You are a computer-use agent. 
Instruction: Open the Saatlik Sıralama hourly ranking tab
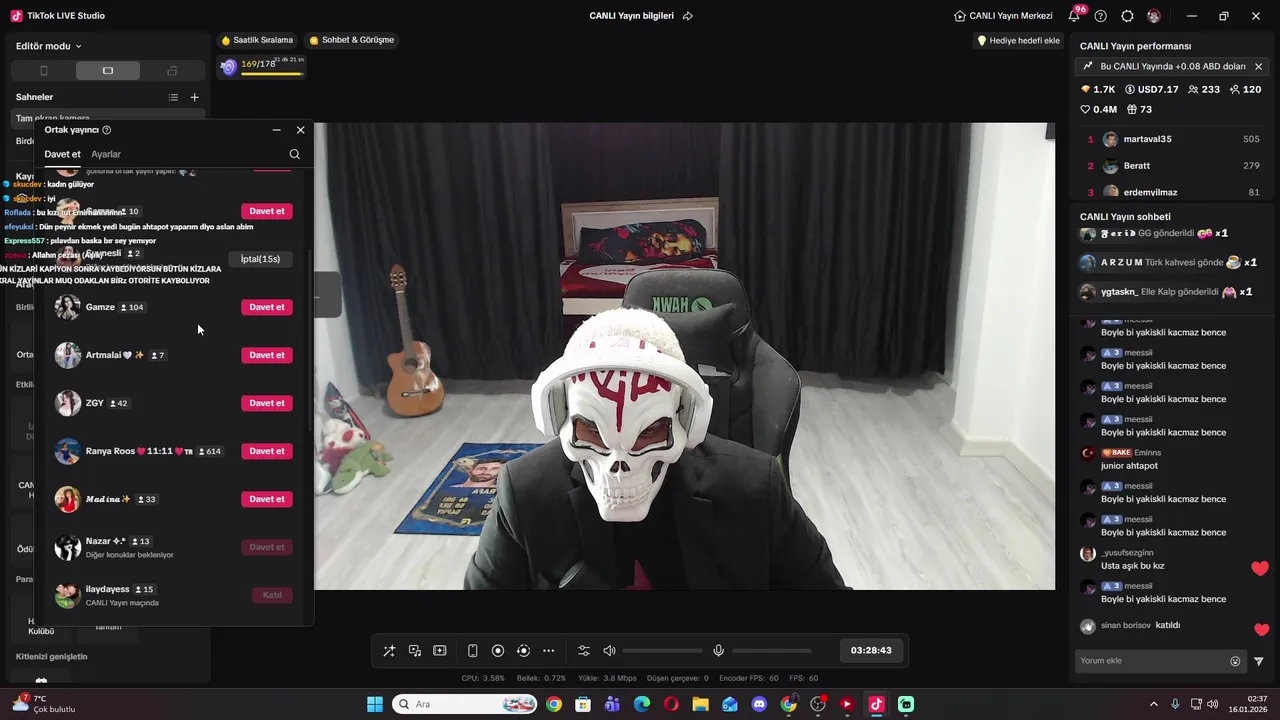257,40
